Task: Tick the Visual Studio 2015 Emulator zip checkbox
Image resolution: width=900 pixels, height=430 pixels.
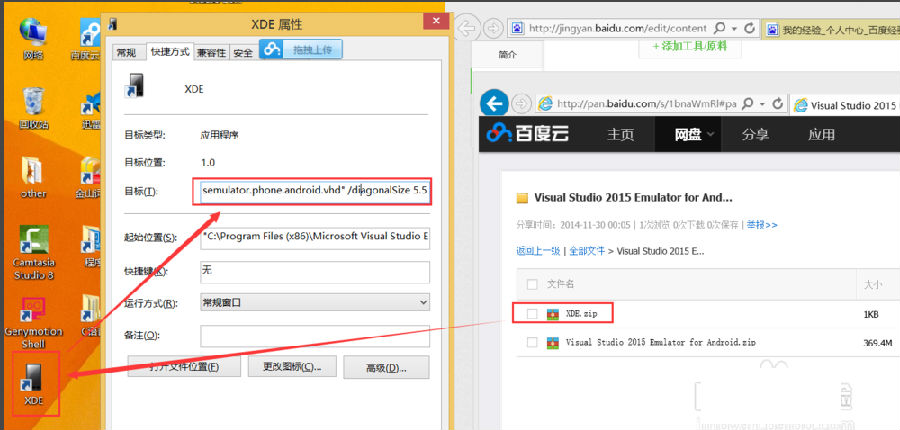Action: tap(532, 343)
